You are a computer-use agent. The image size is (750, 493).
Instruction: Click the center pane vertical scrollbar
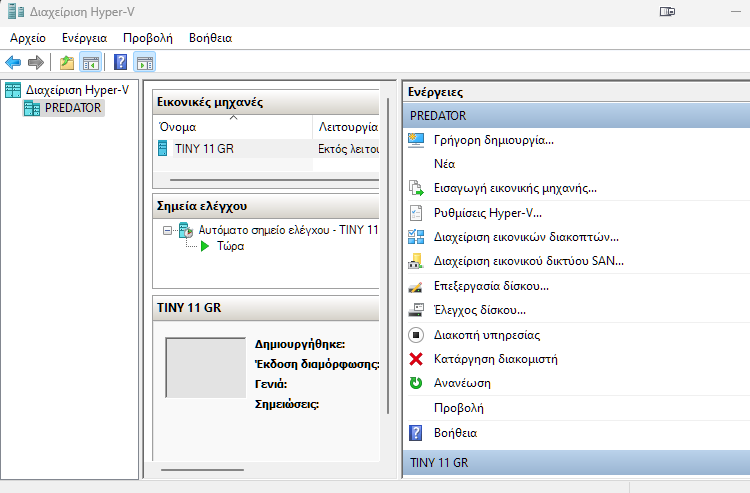click(x=388, y=256)
